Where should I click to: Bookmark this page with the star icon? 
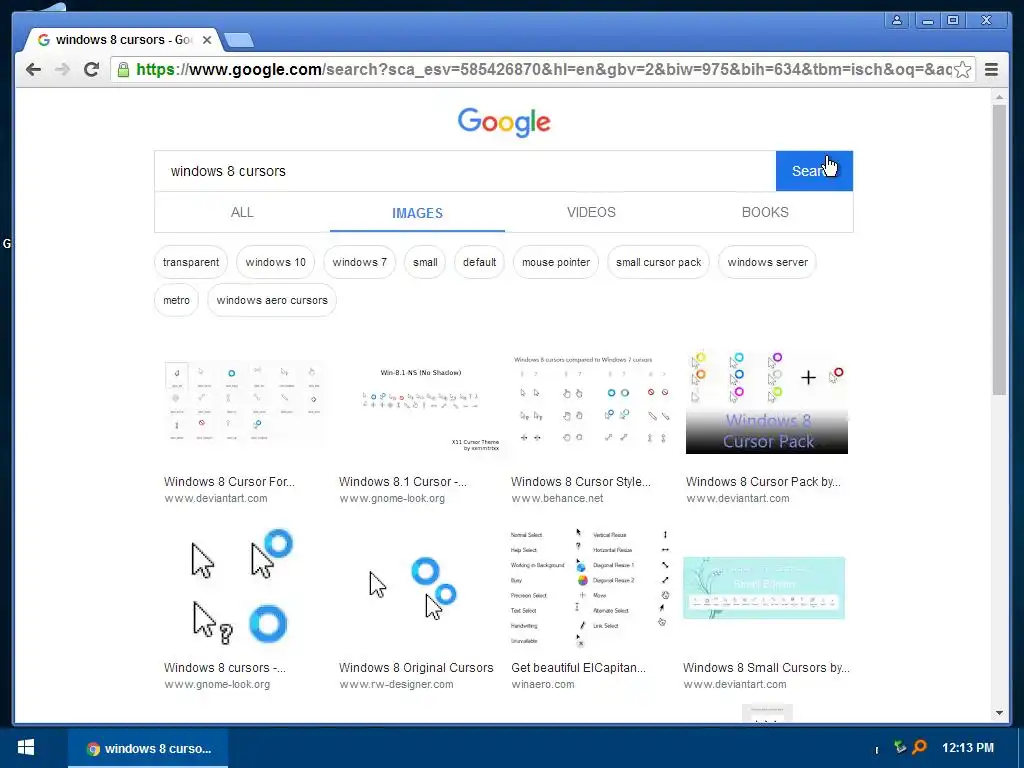pos(962,69)
